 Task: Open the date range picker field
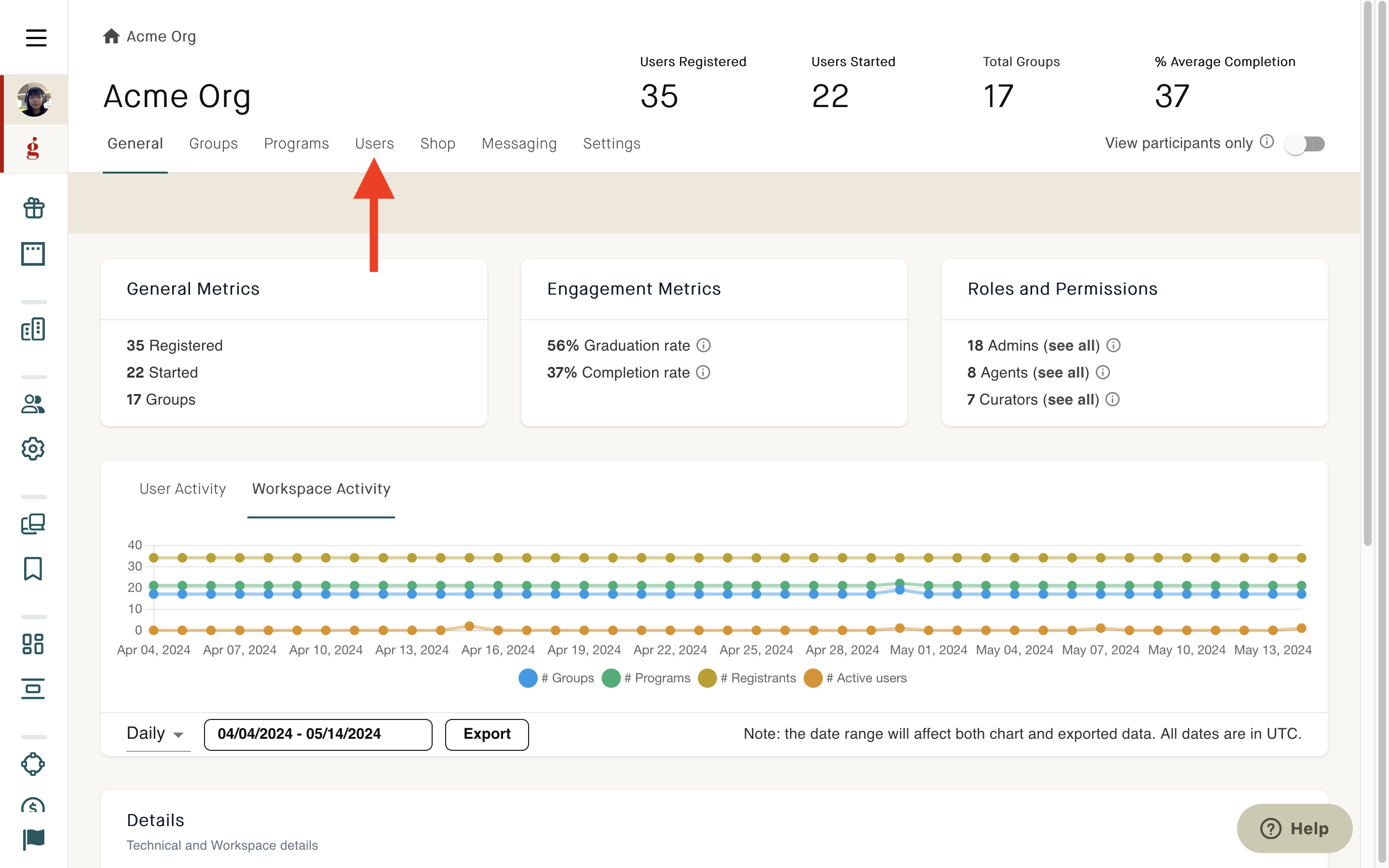click(x=318, y=734)
